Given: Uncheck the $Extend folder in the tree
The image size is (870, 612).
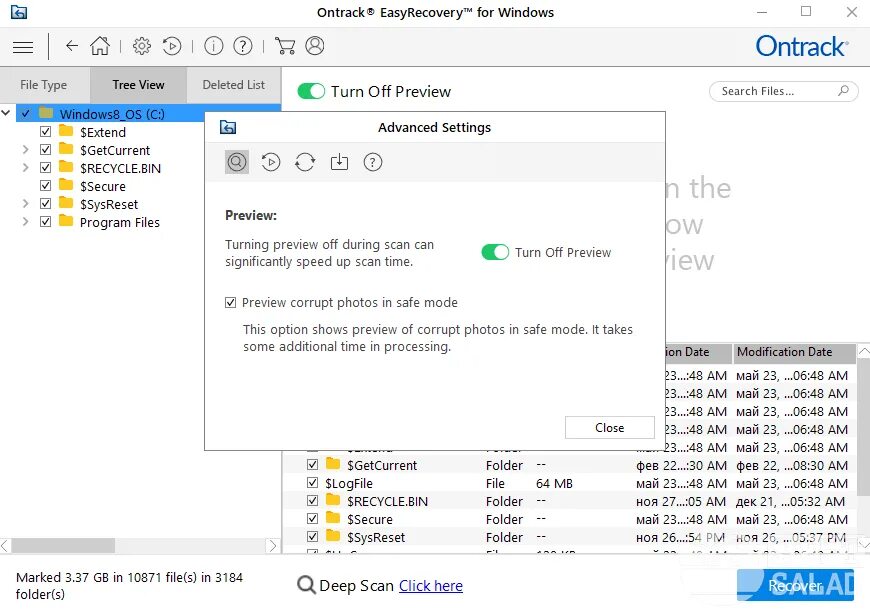Looking at the screenshot, I should click(45, 131).
